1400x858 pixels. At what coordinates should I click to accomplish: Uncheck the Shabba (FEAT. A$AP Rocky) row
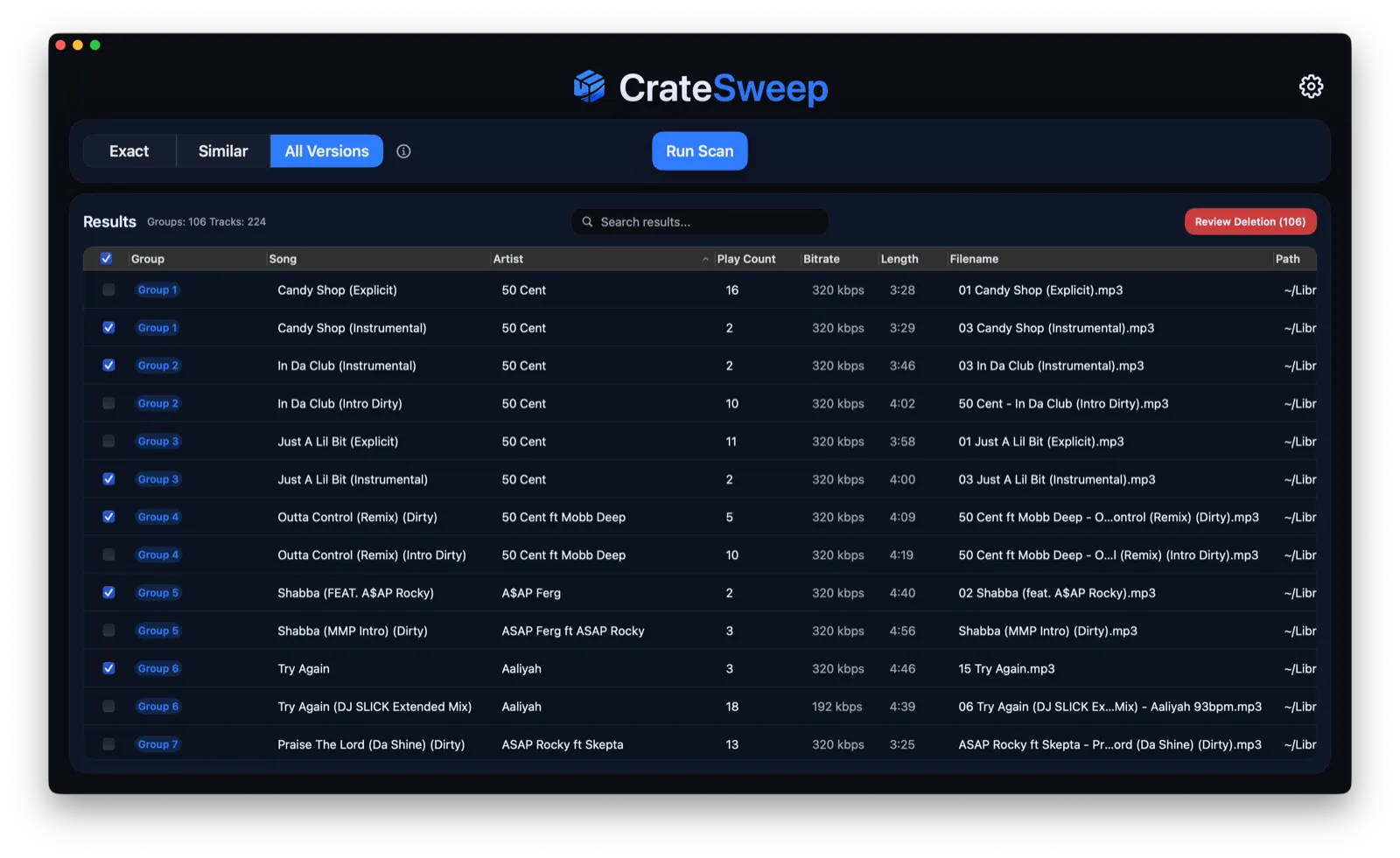pos(108,593)
